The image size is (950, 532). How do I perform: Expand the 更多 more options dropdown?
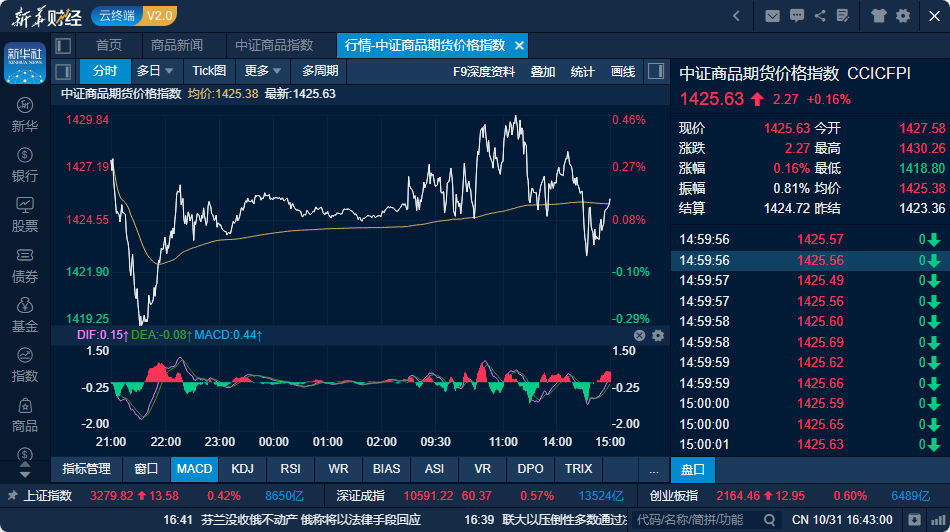coord(263,71)
